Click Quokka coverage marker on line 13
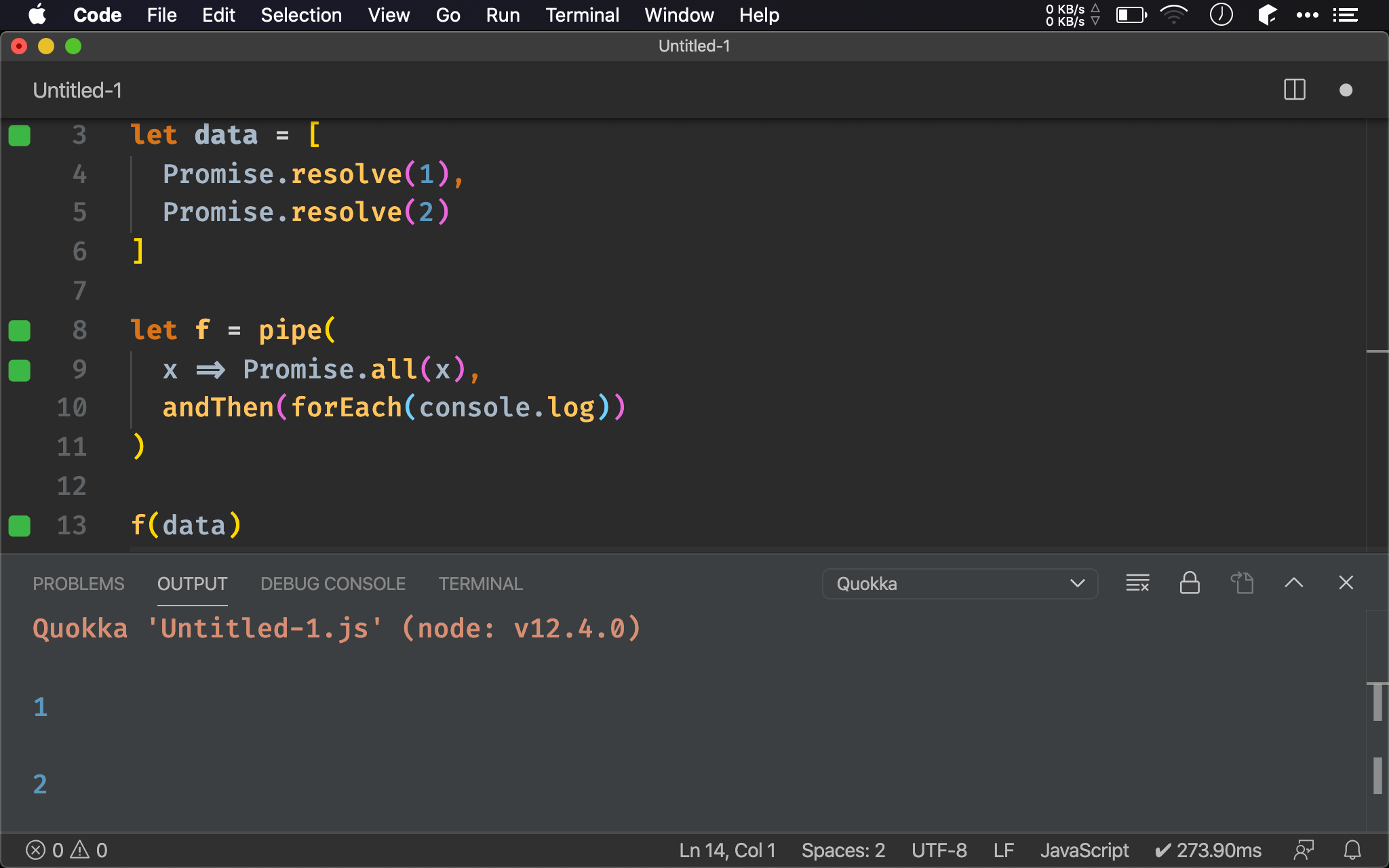 pyautogui.click(x=20, y=526)
